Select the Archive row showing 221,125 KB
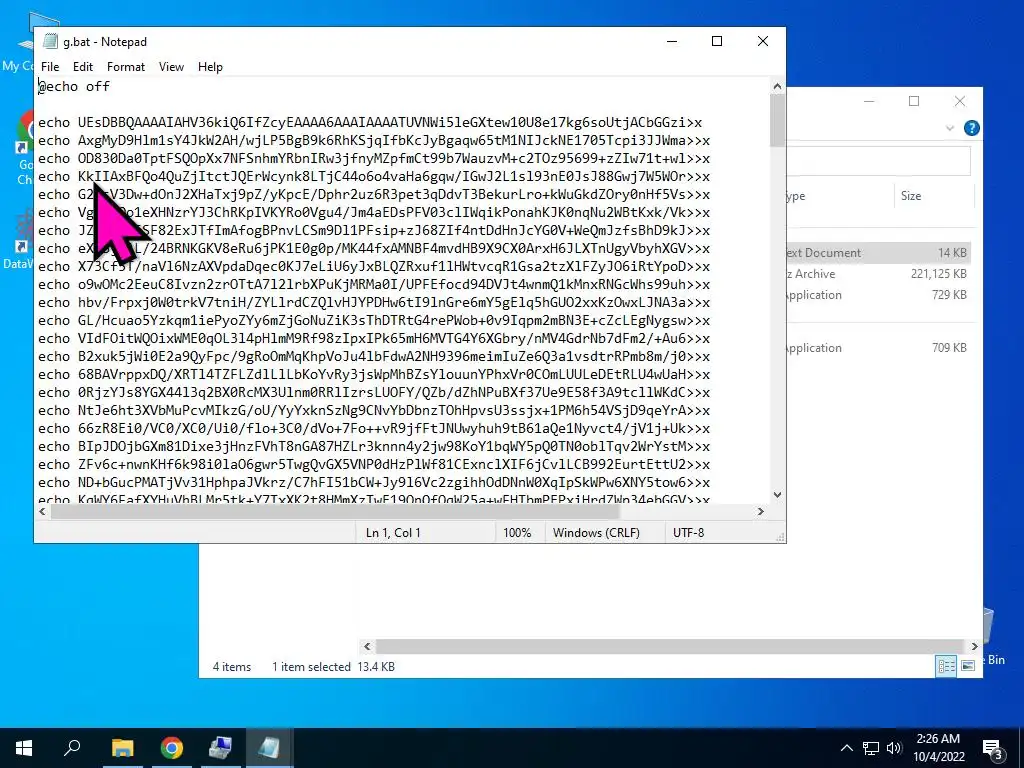 pos(878,274)
